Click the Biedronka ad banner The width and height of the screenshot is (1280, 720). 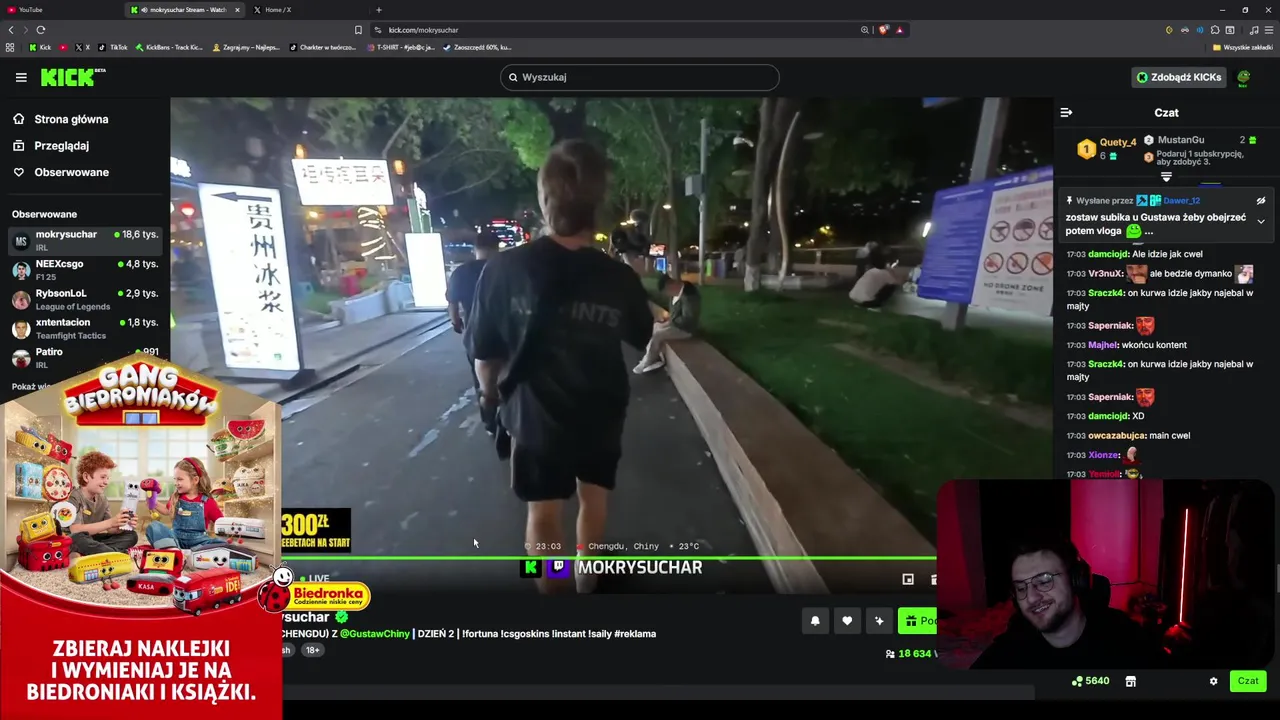(141, 540)
